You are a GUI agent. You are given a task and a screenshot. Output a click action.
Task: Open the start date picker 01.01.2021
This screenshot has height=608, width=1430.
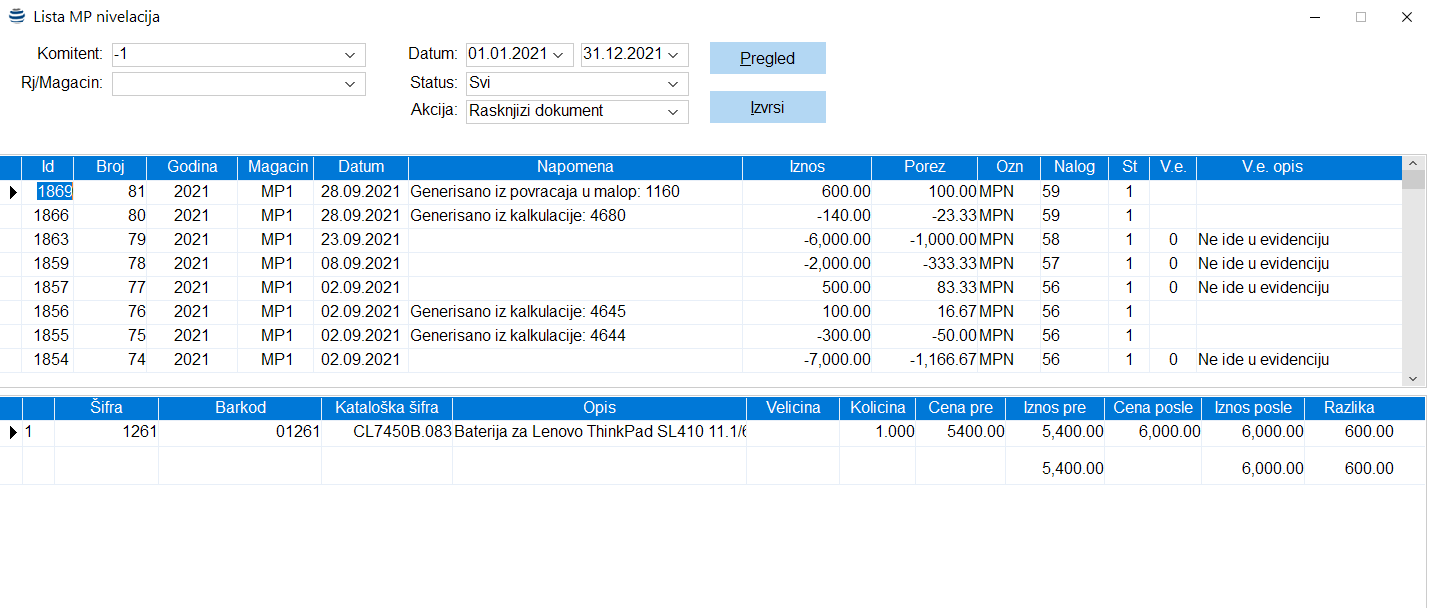pos(557,55)
